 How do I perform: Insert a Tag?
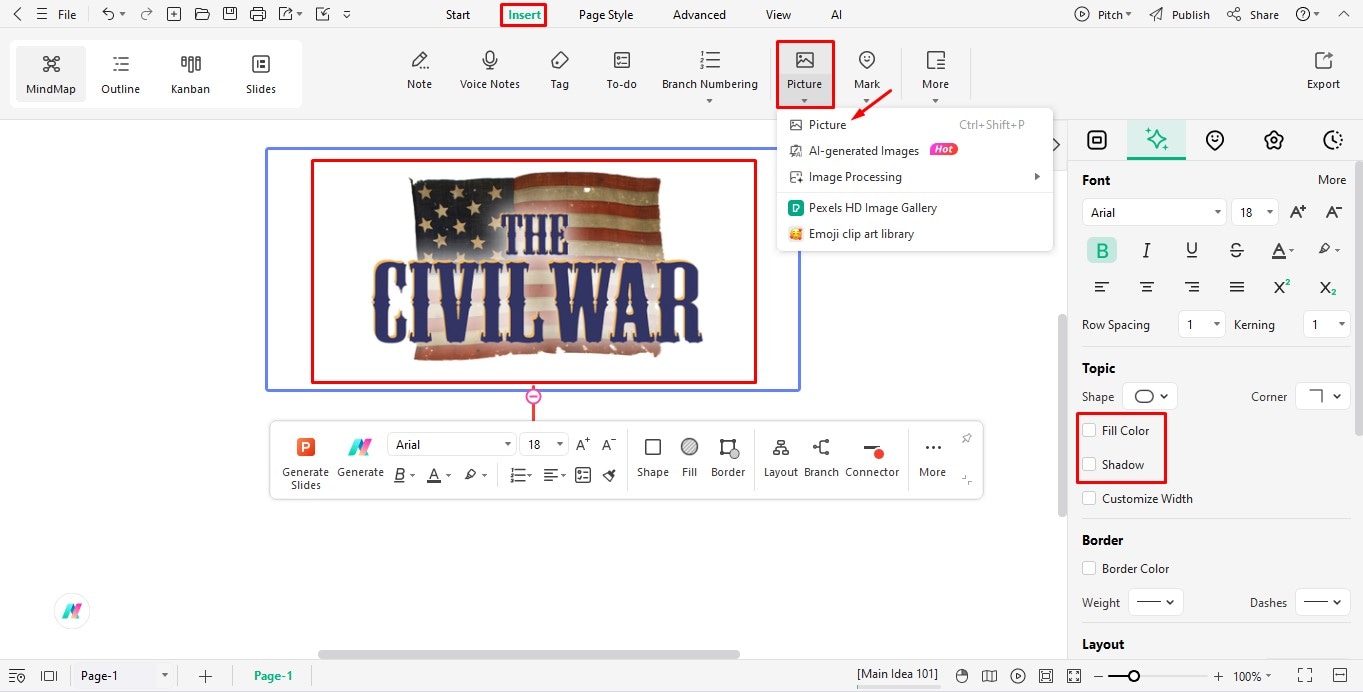pyautogui.click(x=560, y=71)
